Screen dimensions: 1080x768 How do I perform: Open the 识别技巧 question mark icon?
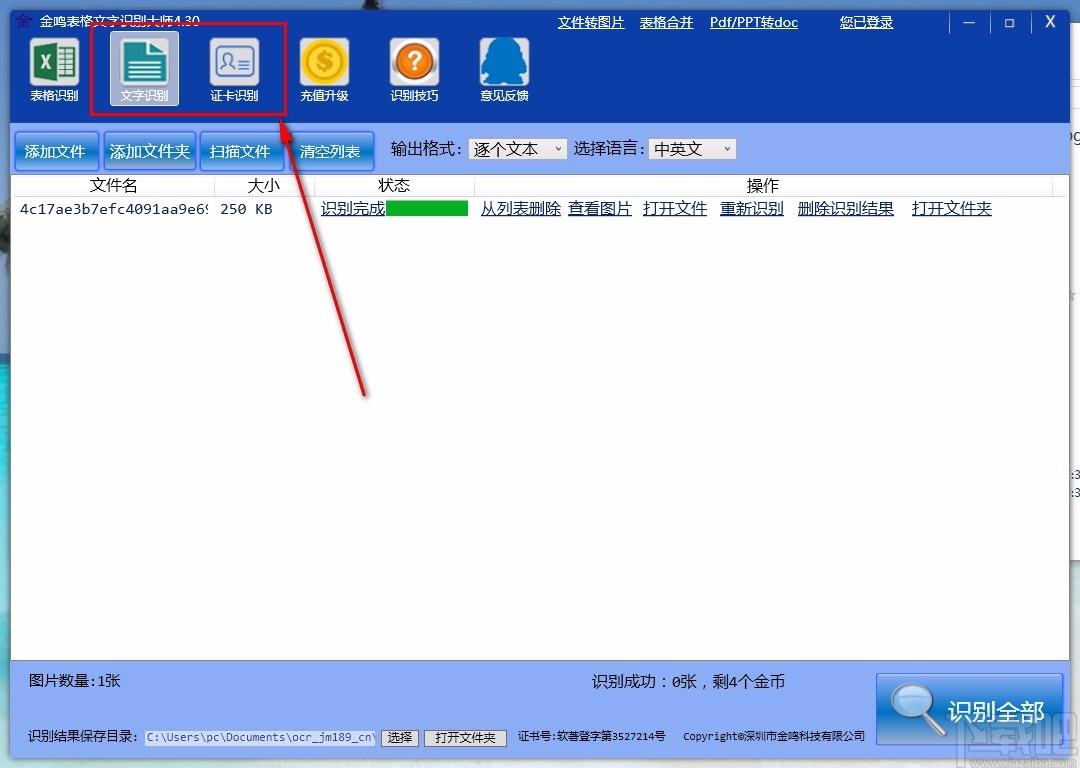[x=414, y=70]
